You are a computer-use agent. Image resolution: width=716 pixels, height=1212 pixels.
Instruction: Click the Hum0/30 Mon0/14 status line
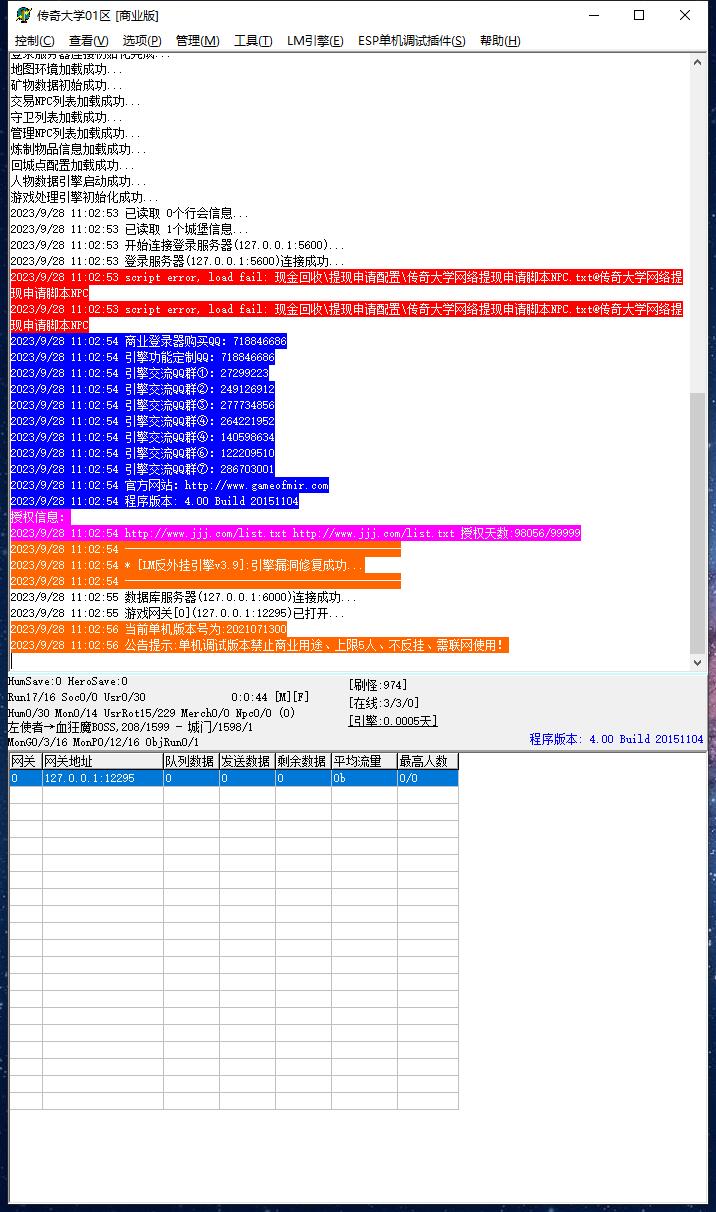(151, 712)
